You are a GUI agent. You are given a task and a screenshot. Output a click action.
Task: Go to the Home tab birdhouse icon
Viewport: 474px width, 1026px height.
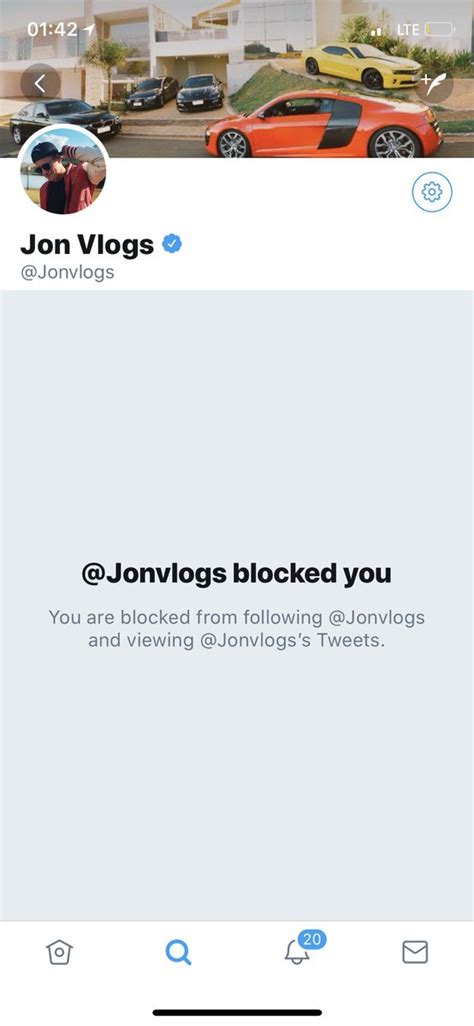tap(59, 952)
